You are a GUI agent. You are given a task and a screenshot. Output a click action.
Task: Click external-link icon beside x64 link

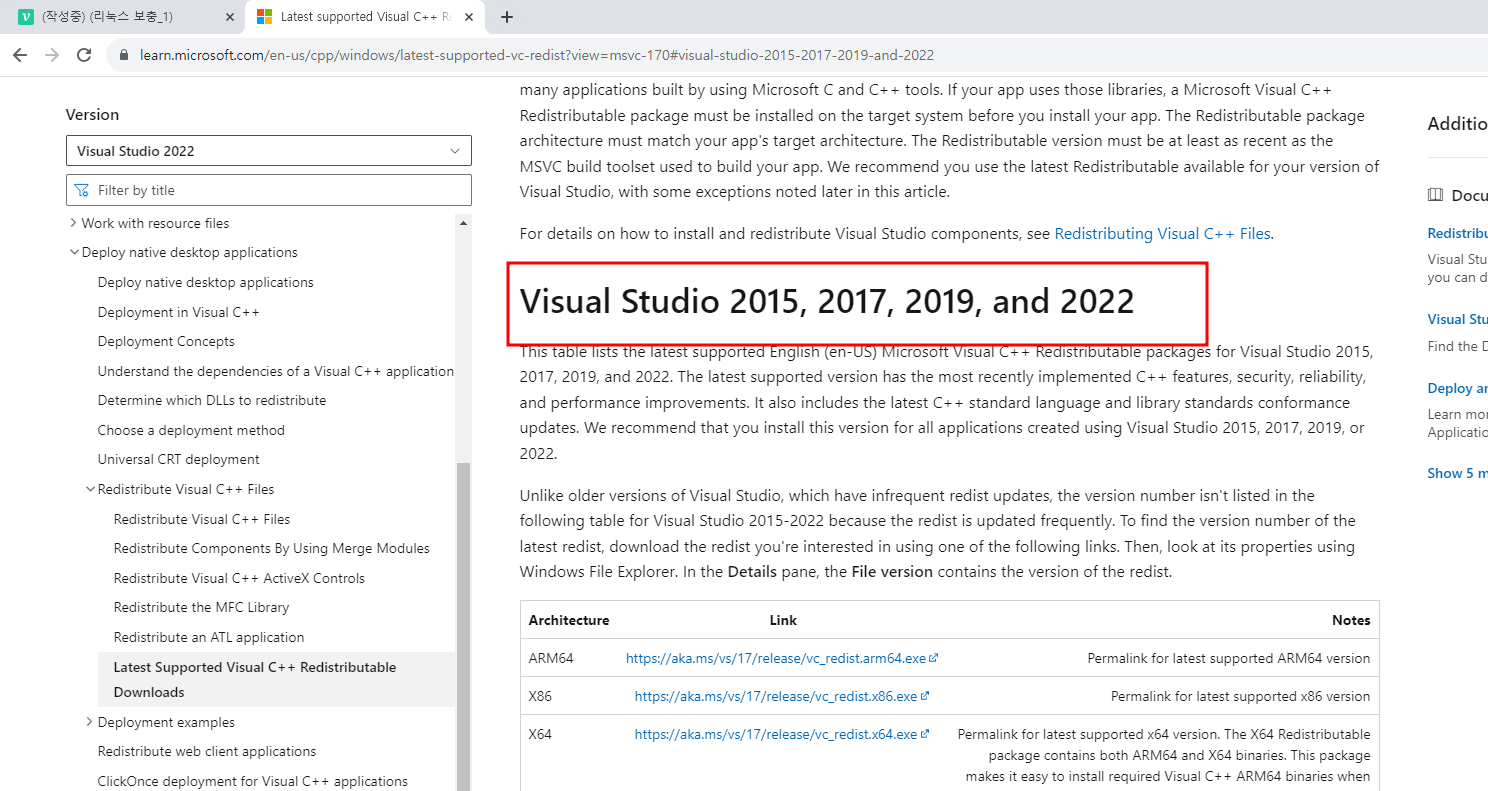click(x=925, y=734)
